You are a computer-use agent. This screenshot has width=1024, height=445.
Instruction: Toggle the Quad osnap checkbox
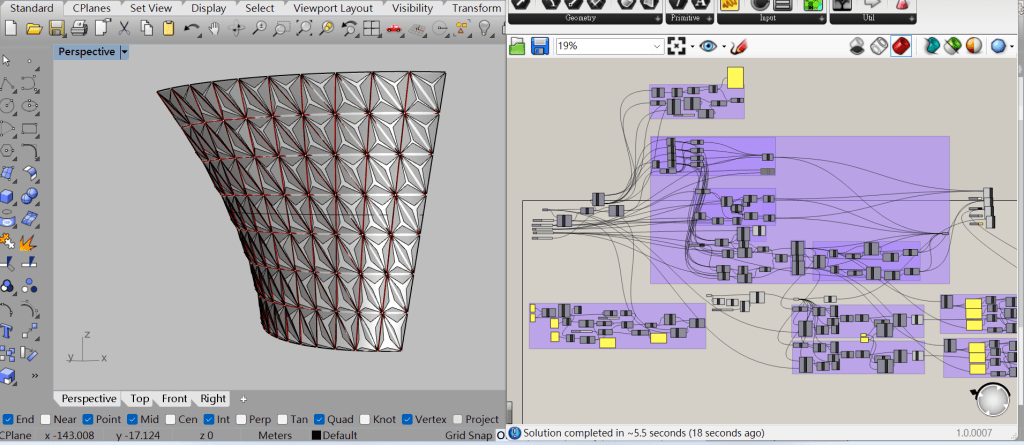(x=319, y=420)
